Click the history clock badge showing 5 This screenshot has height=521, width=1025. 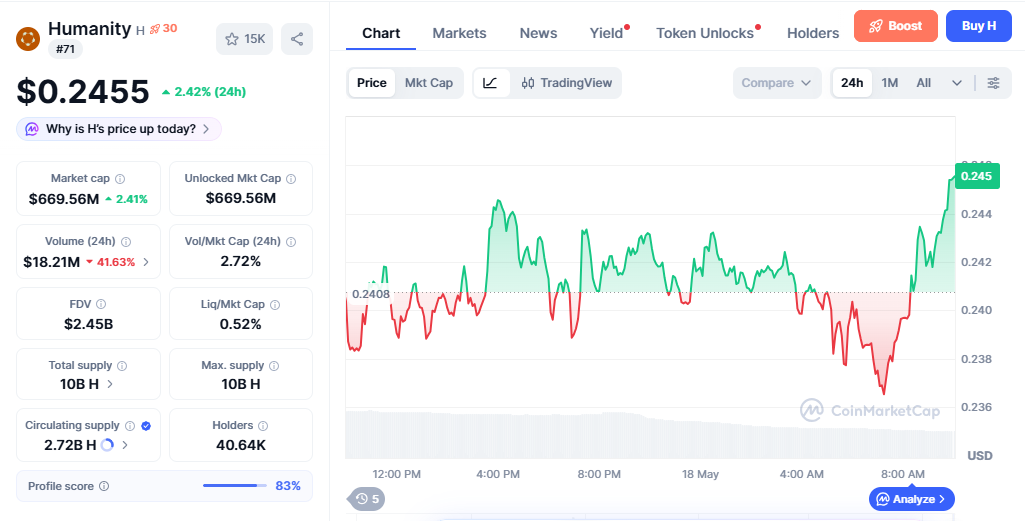[367, 499]
